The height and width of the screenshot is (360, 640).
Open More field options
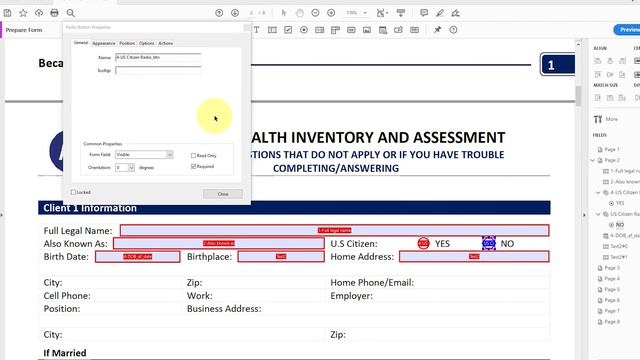(x=606, y=119)
